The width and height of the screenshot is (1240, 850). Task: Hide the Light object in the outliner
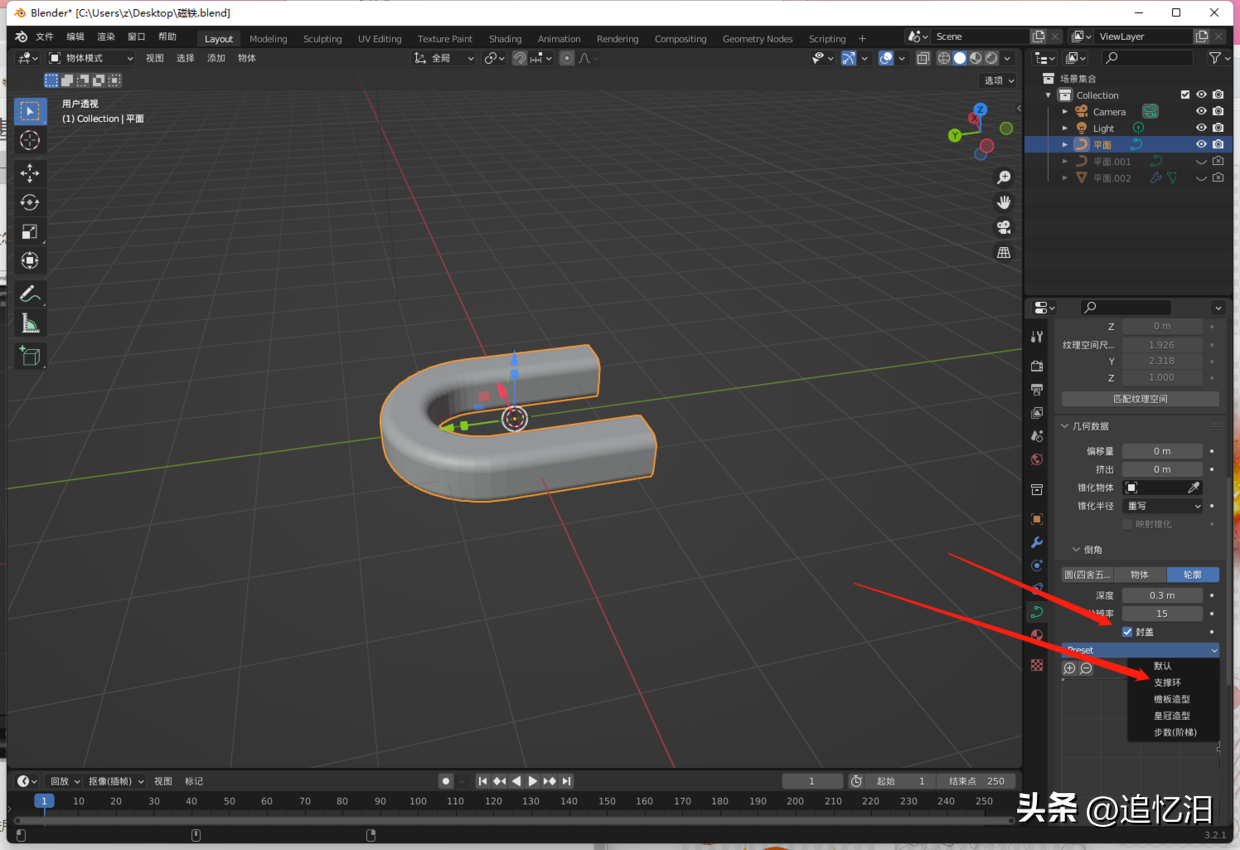(x=1201, y=128)
